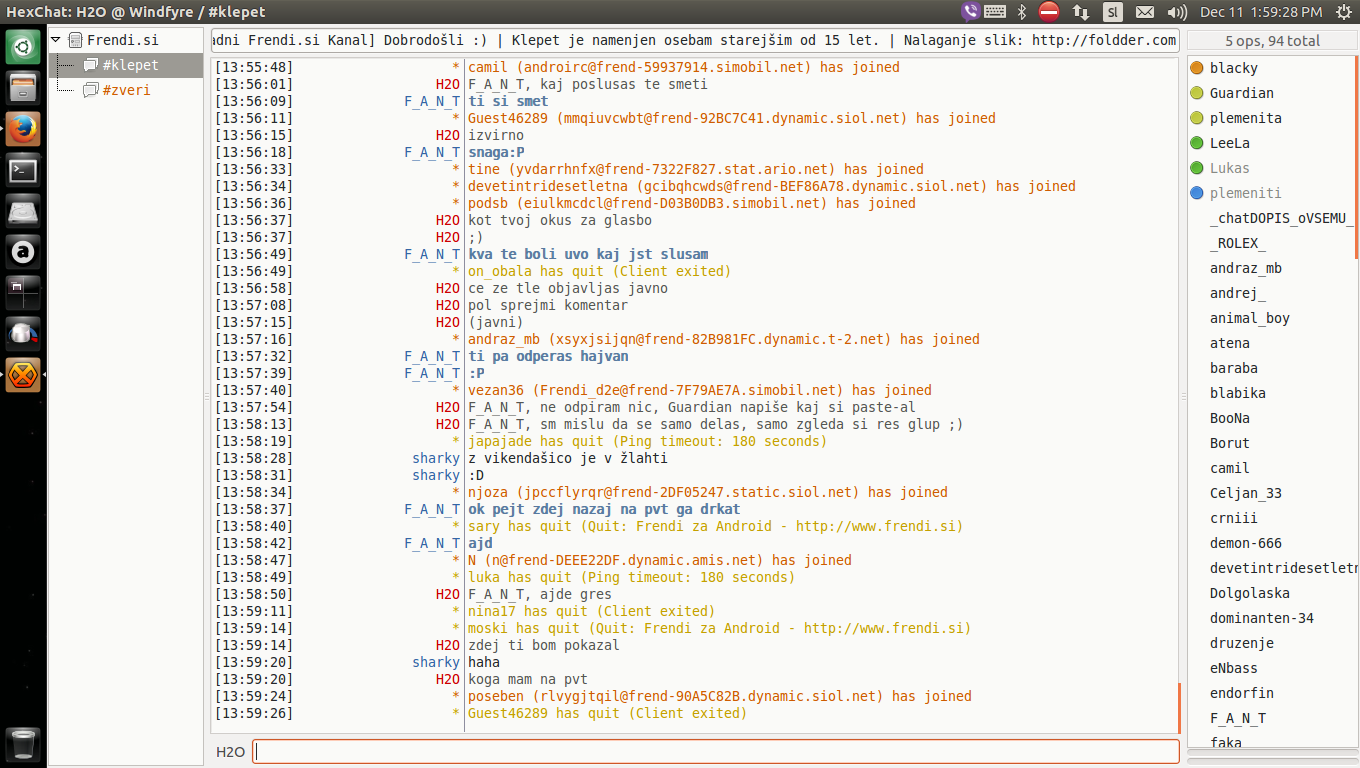
Task: Click the channel topic bar
Action: pyautogui.click(x=695, y=40)
